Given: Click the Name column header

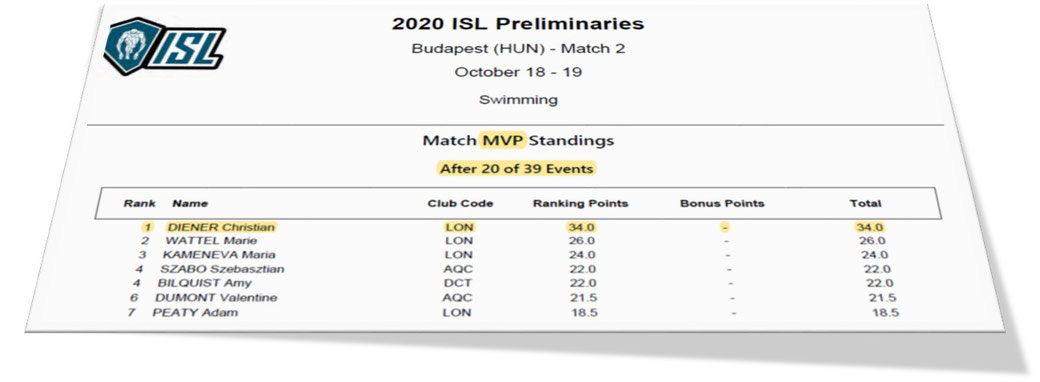Looking at the screenshot, I should click(x=190, y=204).
